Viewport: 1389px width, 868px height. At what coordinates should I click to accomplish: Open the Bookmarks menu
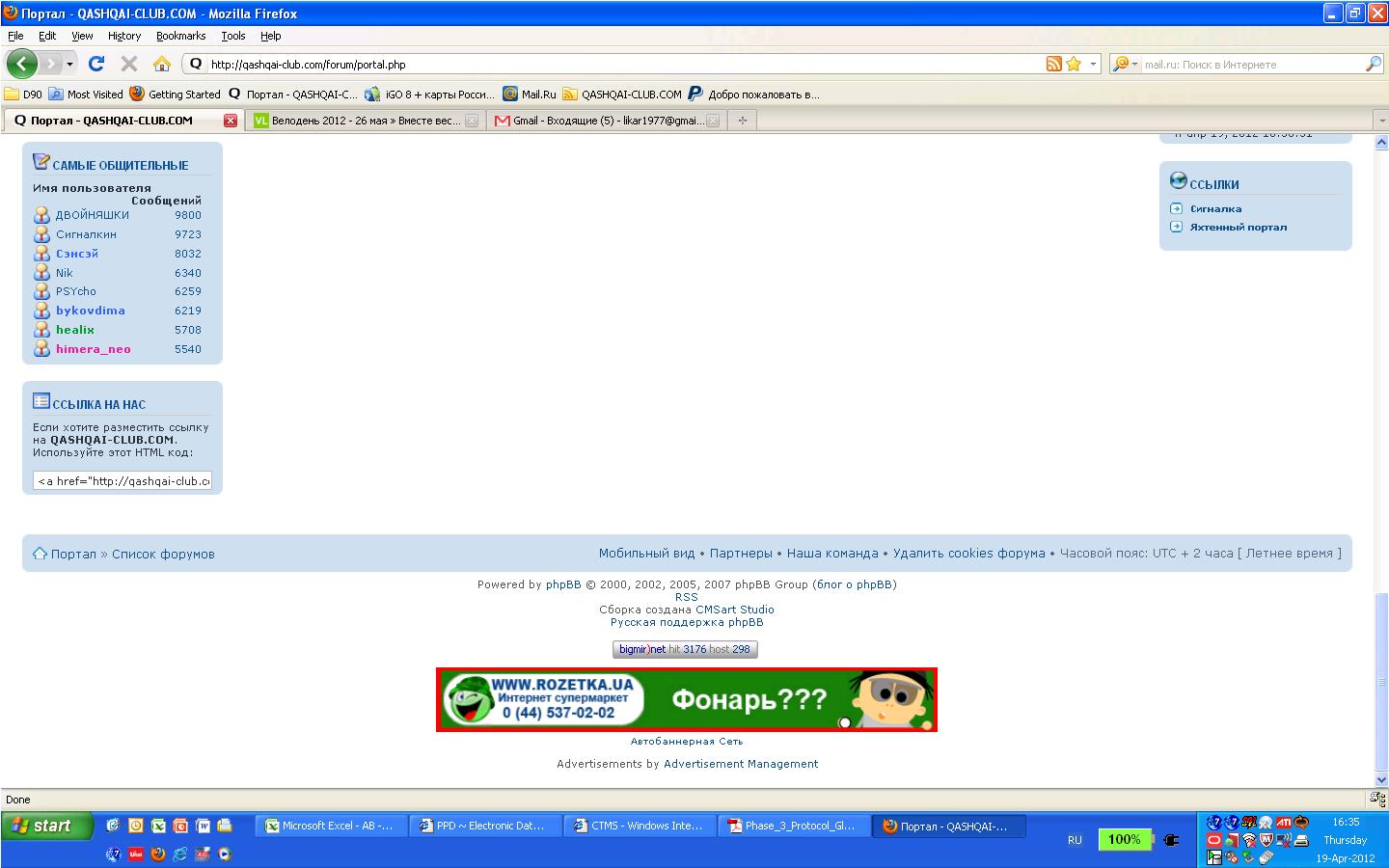[180, 36]
